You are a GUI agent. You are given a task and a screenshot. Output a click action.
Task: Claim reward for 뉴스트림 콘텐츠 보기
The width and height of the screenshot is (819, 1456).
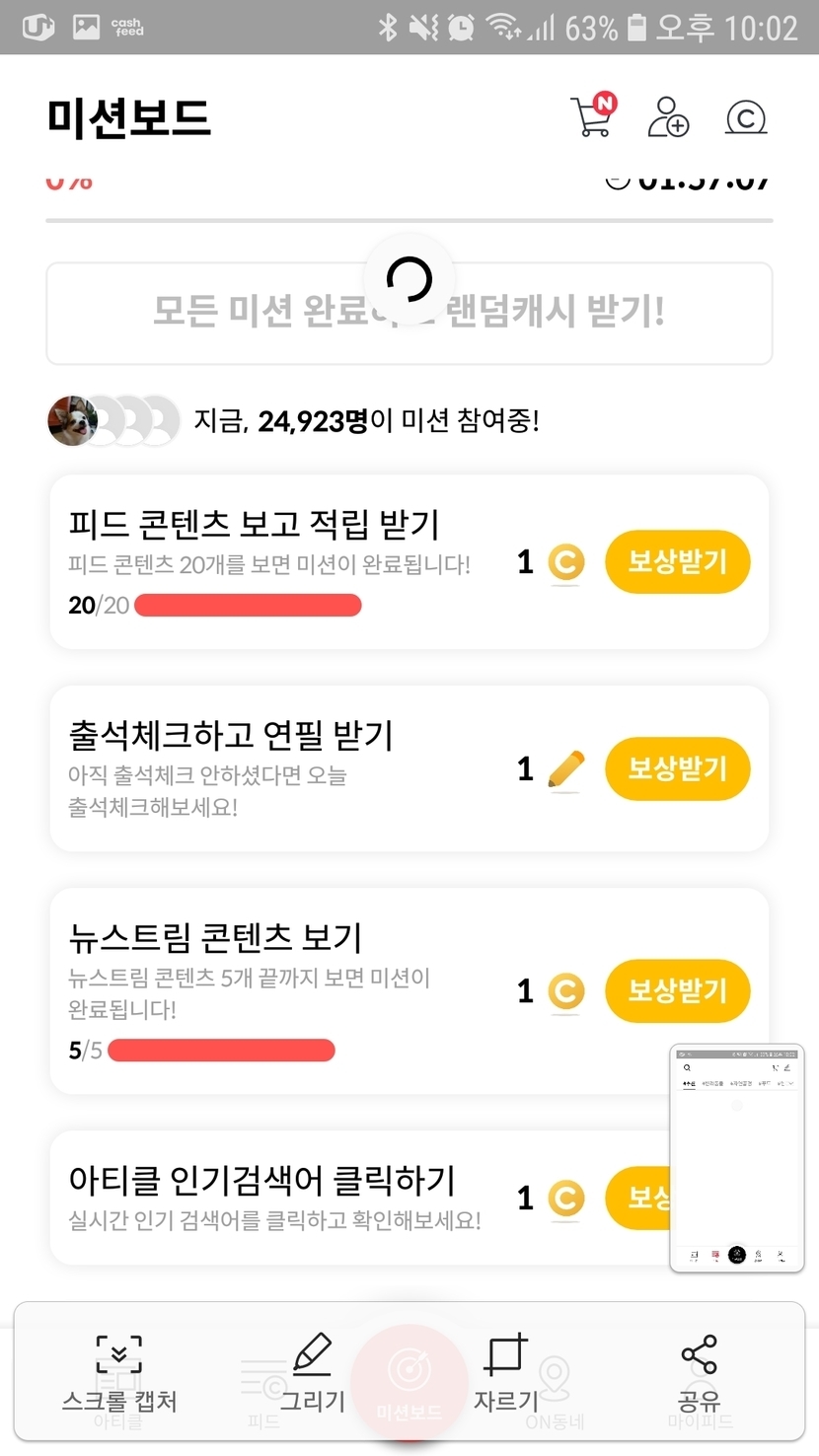pos(677,991)
